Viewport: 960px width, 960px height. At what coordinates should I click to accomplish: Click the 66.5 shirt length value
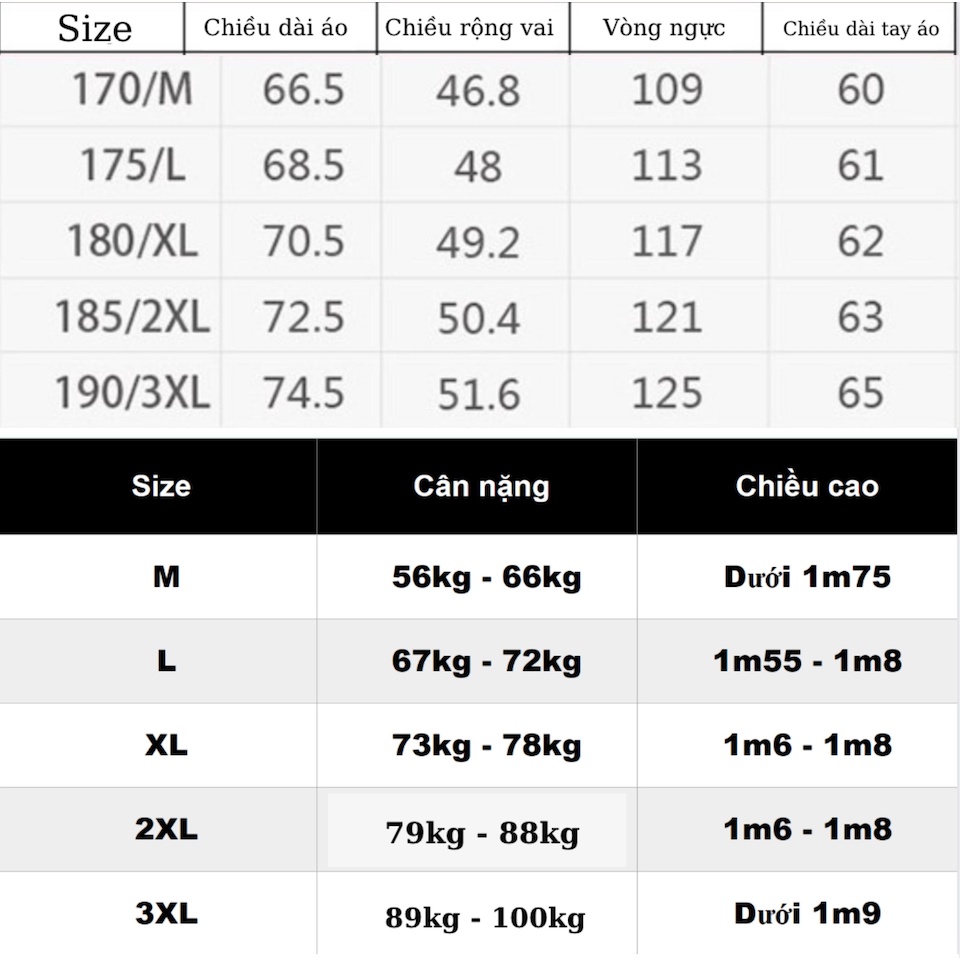[x=304, y=89]
